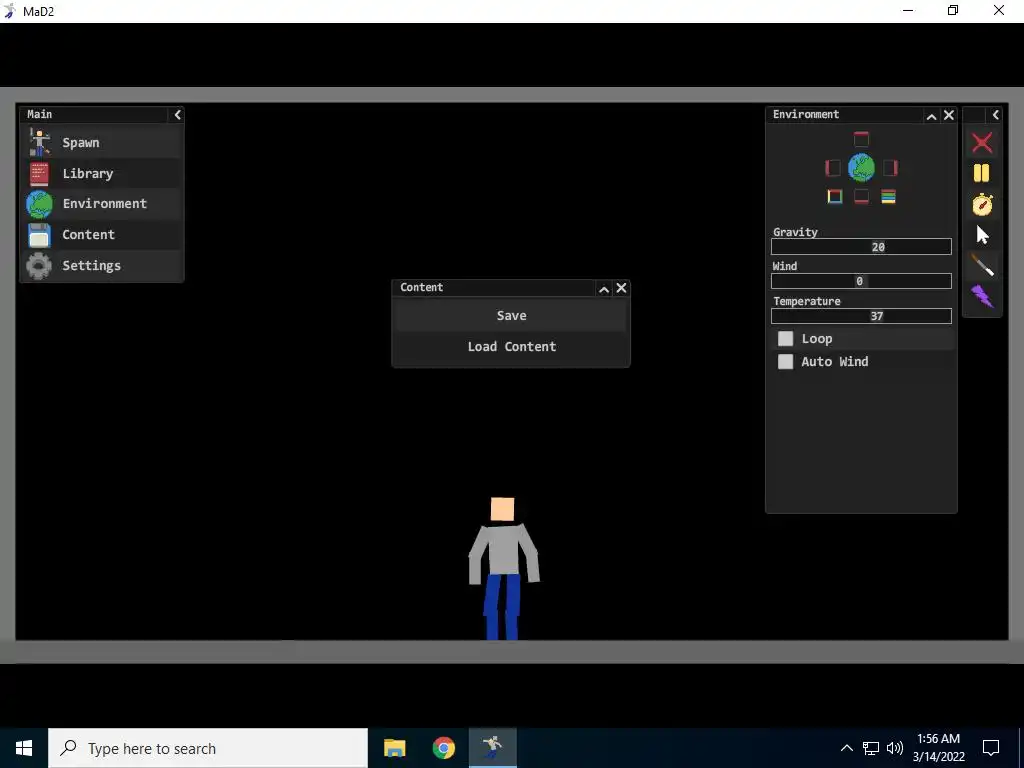Toggle the top wall icon in Environment
Viewport: 1024px width, 768px height.
(x=861, y=139)
